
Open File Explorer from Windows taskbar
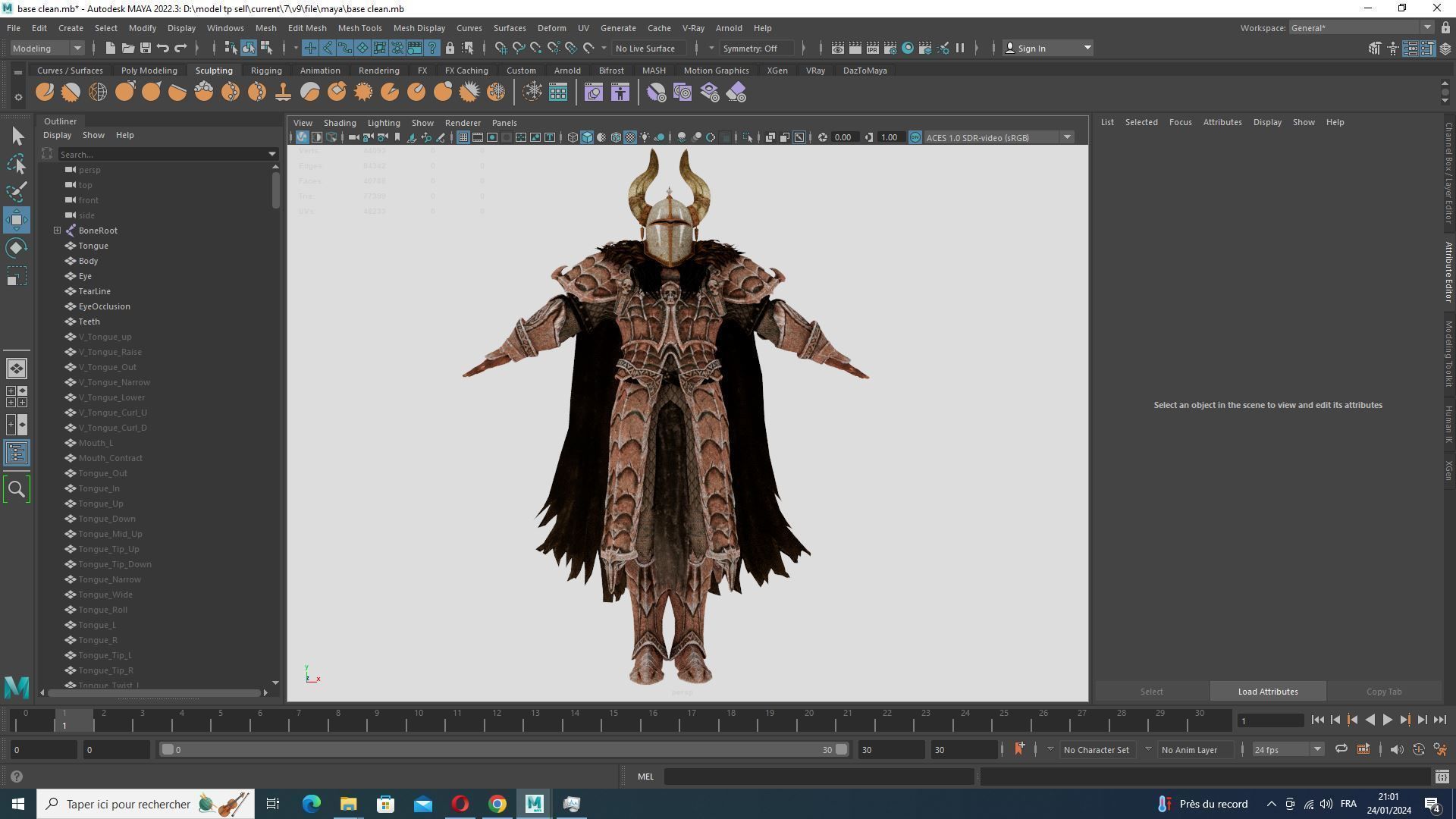[x=348, y=804]
